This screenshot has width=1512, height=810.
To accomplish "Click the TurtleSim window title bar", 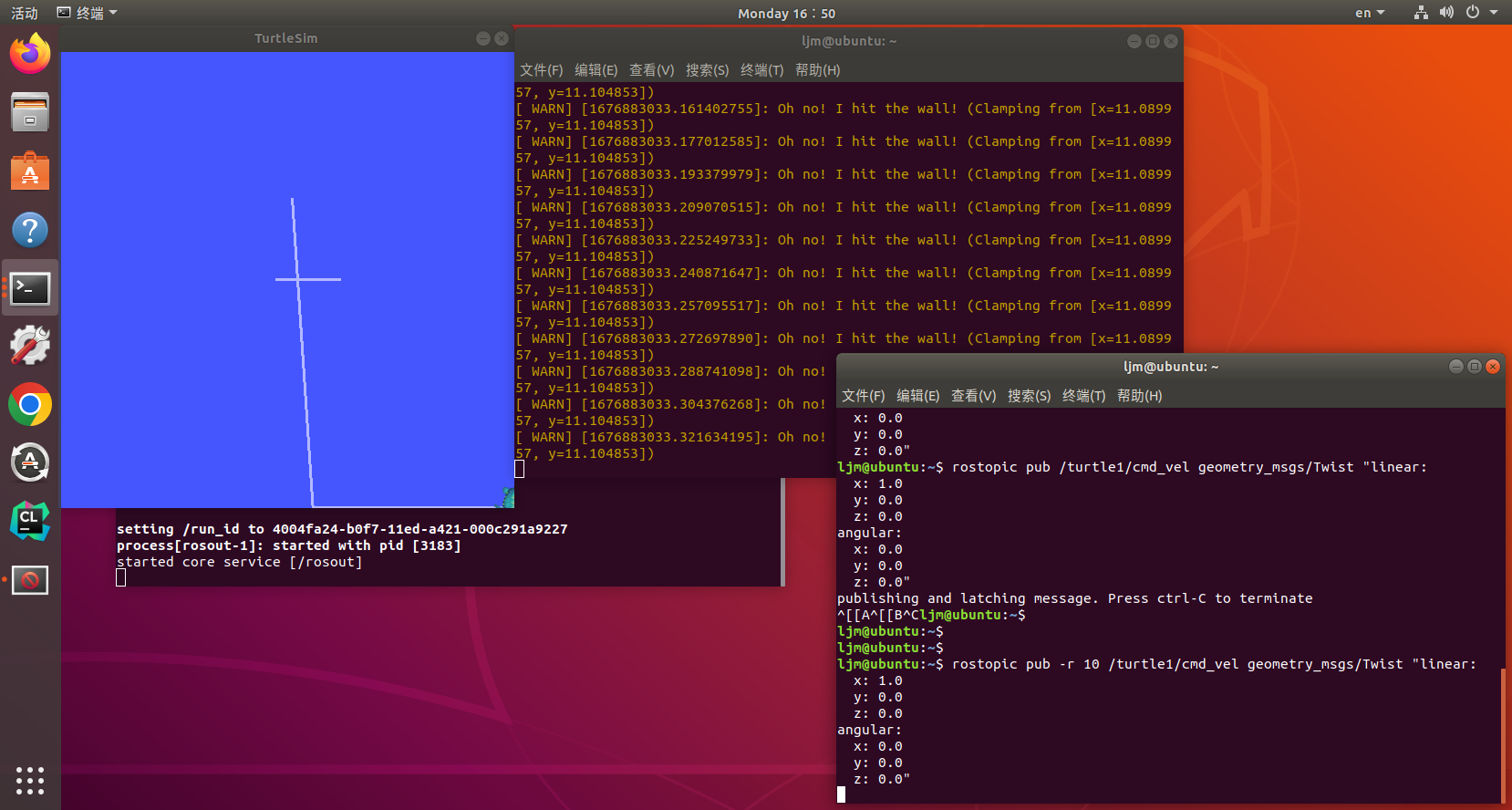I will click(286, 38).
